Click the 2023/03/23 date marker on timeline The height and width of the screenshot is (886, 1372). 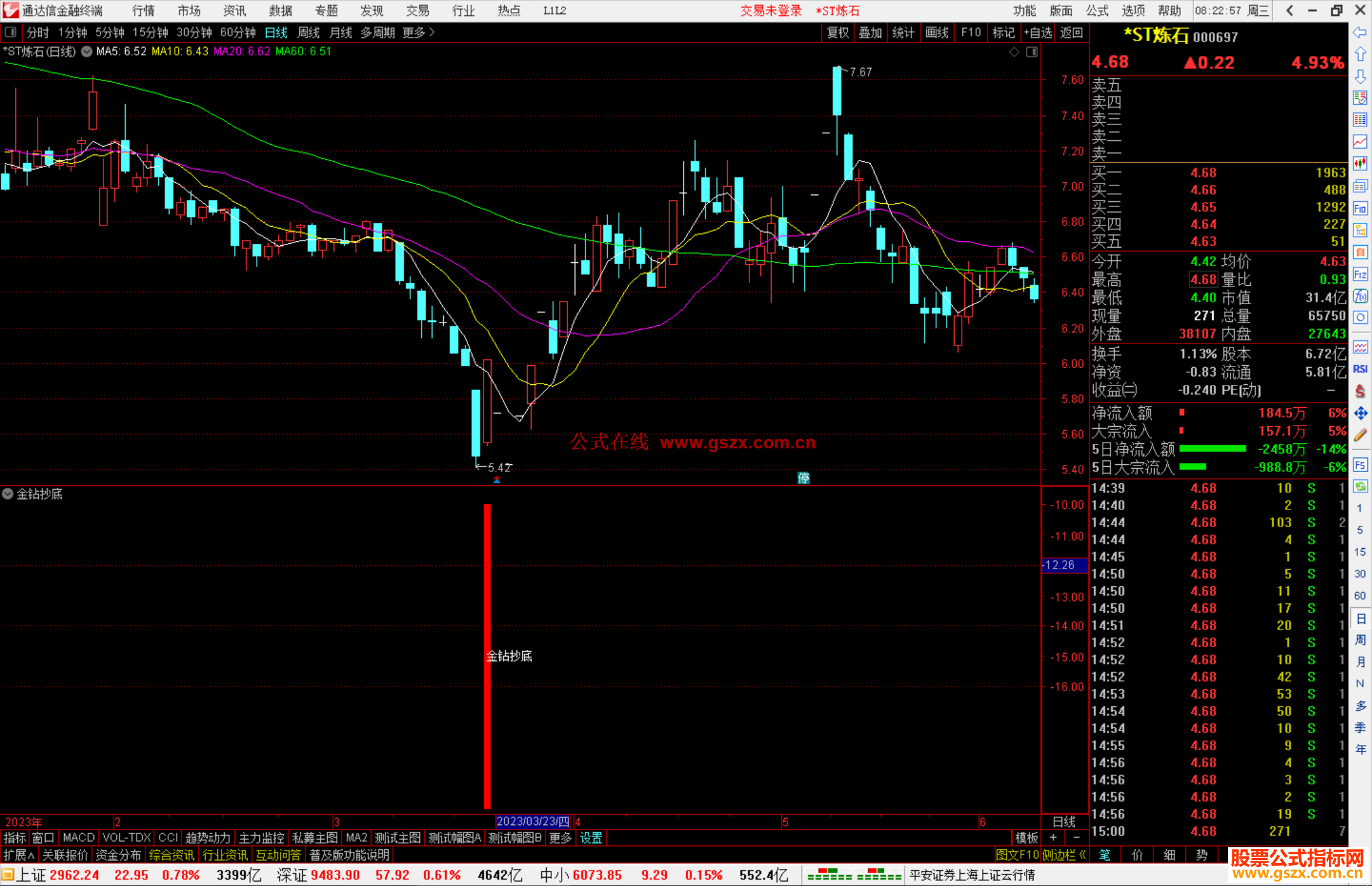coord(532,821)
